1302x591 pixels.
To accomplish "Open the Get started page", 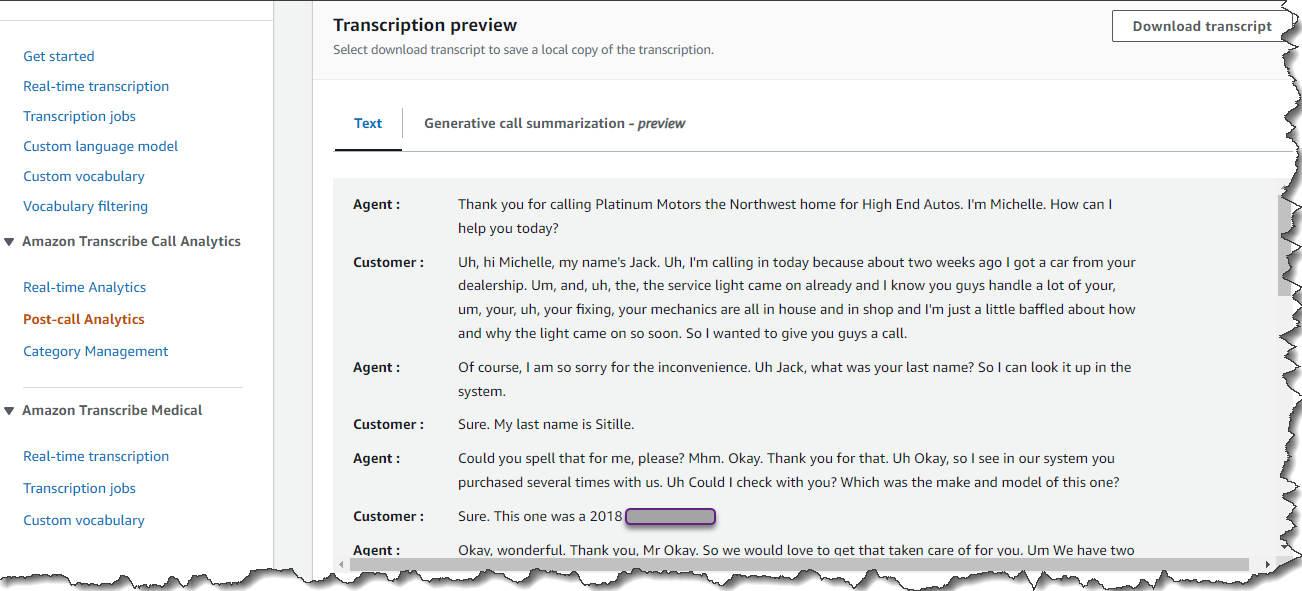I will click(59, 57).
